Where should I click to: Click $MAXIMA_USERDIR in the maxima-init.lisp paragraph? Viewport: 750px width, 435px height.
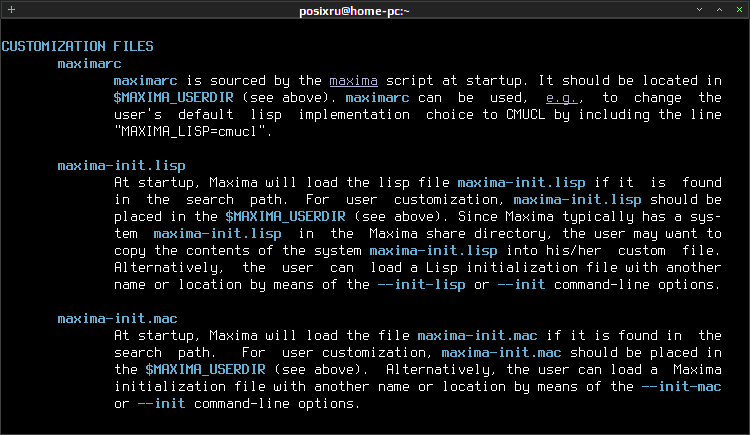coord(286,216)
